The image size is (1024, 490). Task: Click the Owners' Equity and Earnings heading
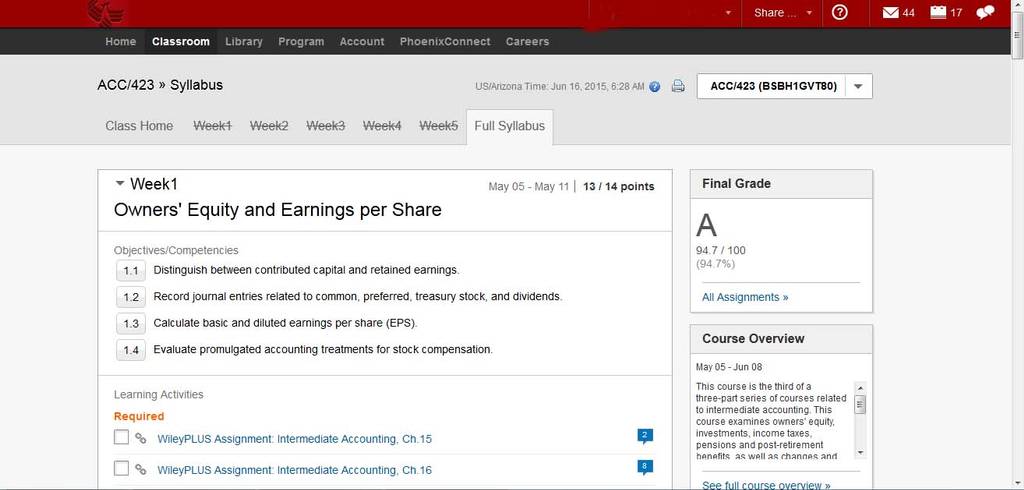pos(278,210)
